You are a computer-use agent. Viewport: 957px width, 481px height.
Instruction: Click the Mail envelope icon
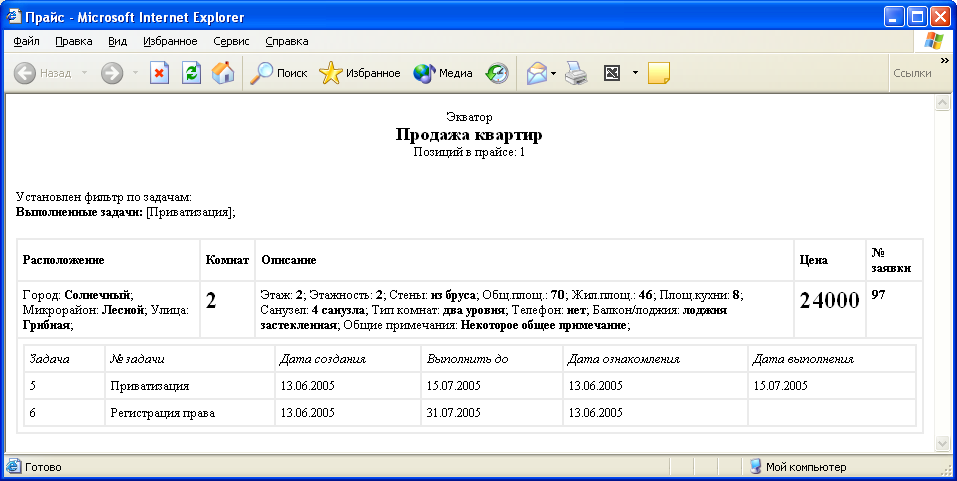[x=537, y=73]
